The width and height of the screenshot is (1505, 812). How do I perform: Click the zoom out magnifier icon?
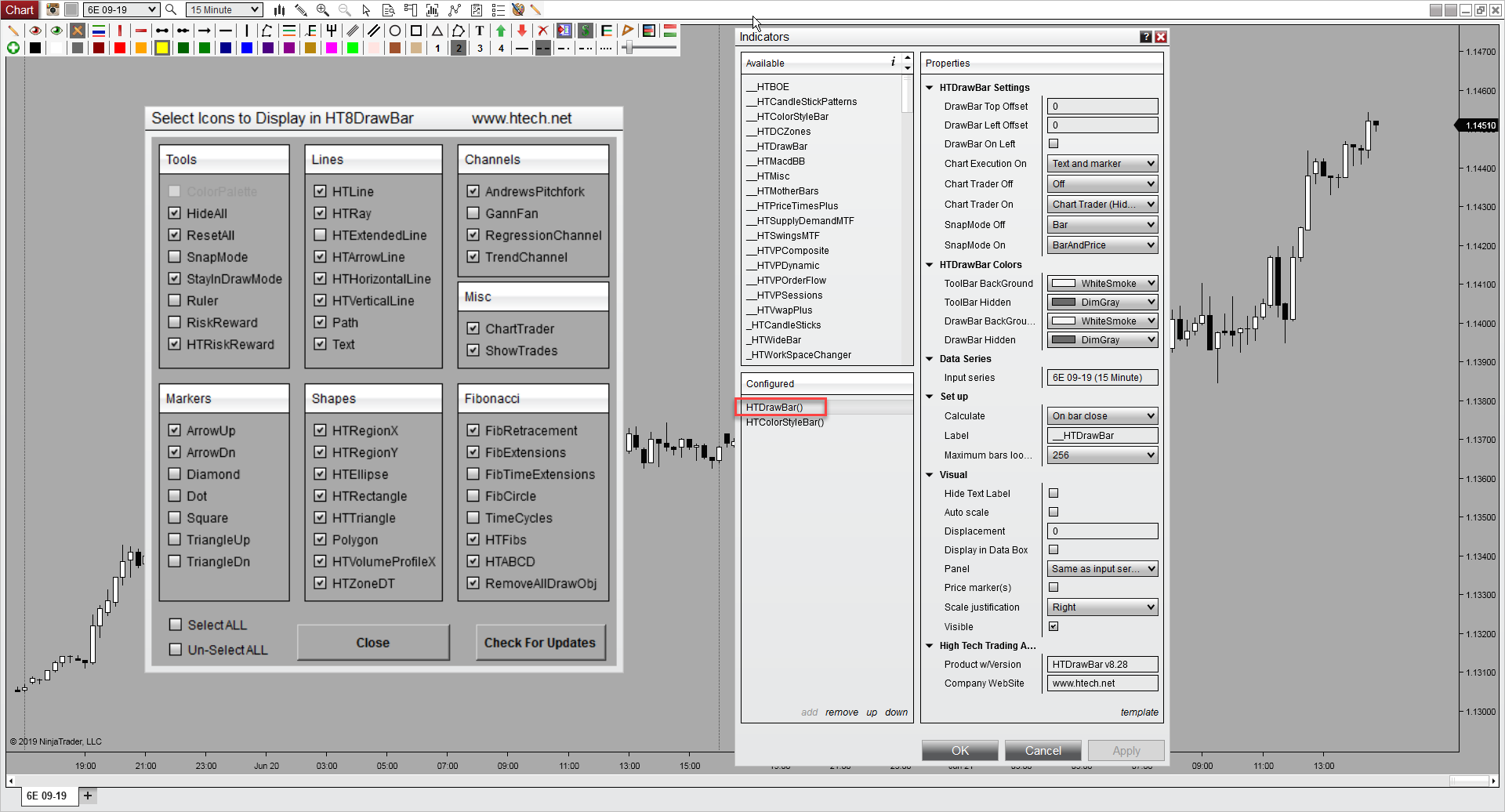point(344,10)
